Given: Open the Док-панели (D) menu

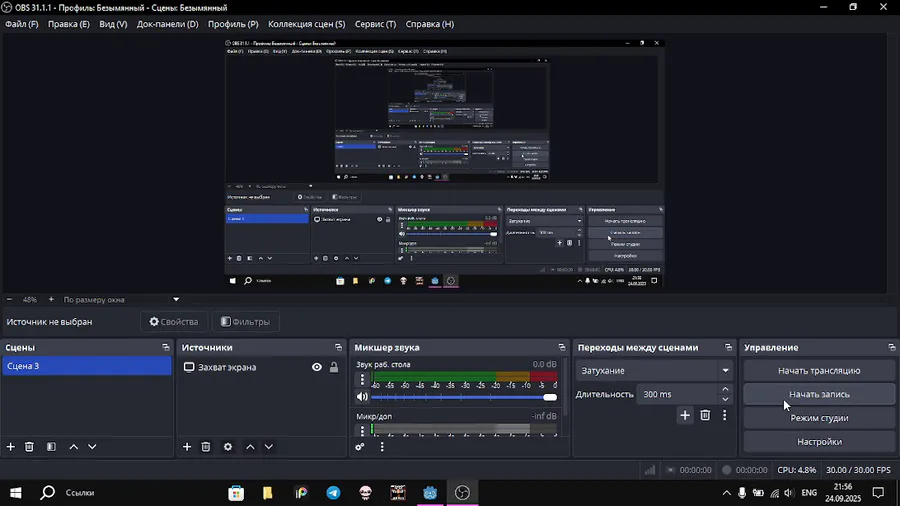Looking at the screenshot, I should pos(168,24).
